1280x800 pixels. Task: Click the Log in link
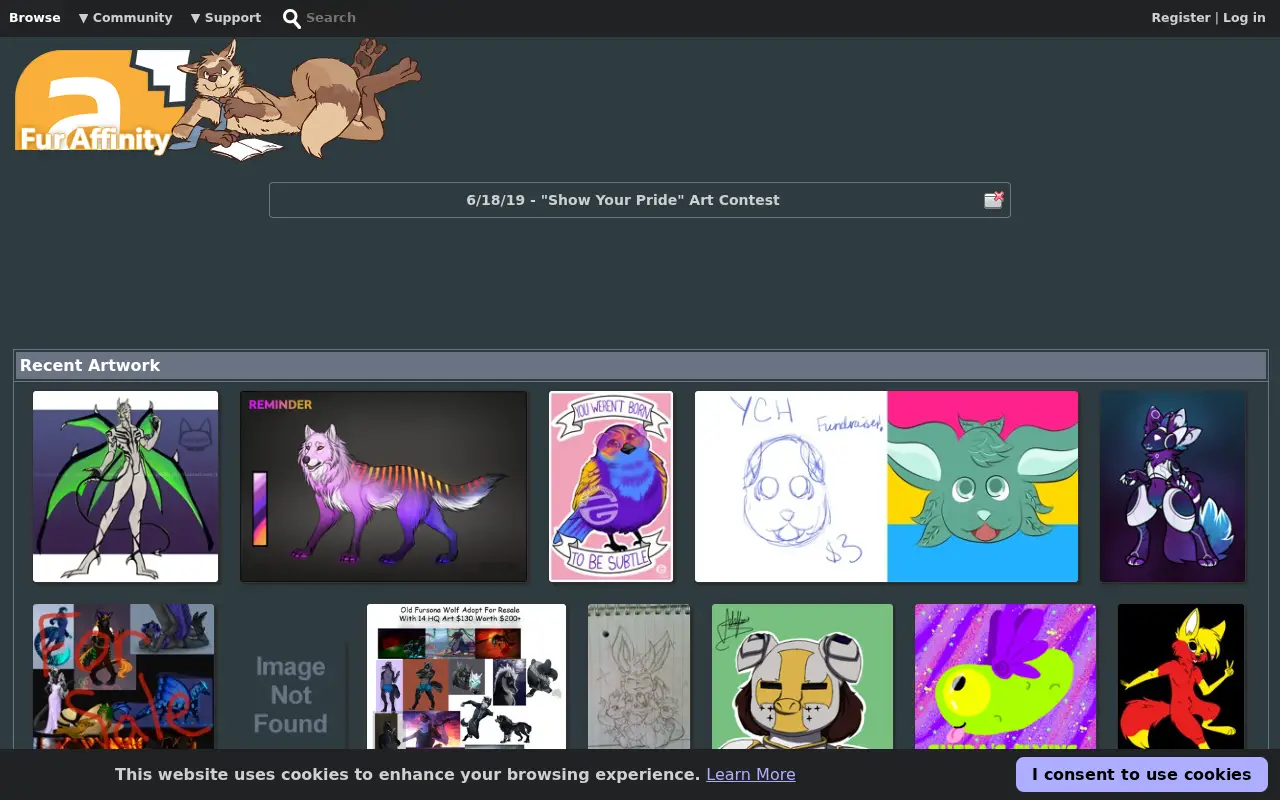[1244, 18]
